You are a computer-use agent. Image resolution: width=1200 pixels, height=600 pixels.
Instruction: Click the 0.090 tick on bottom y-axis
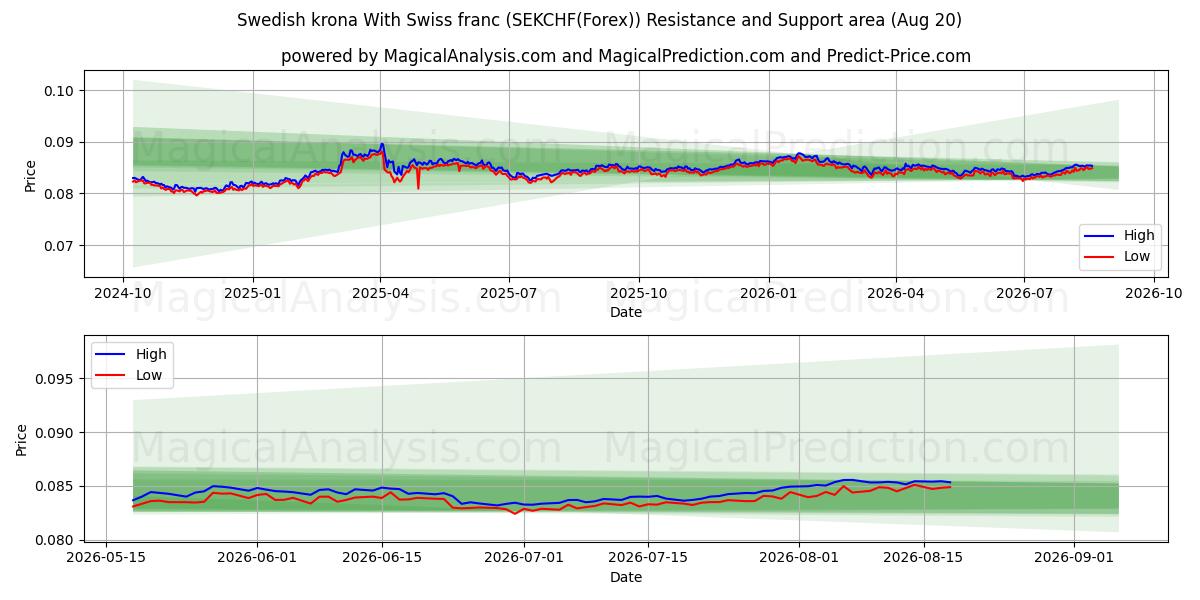pos(56,433)
